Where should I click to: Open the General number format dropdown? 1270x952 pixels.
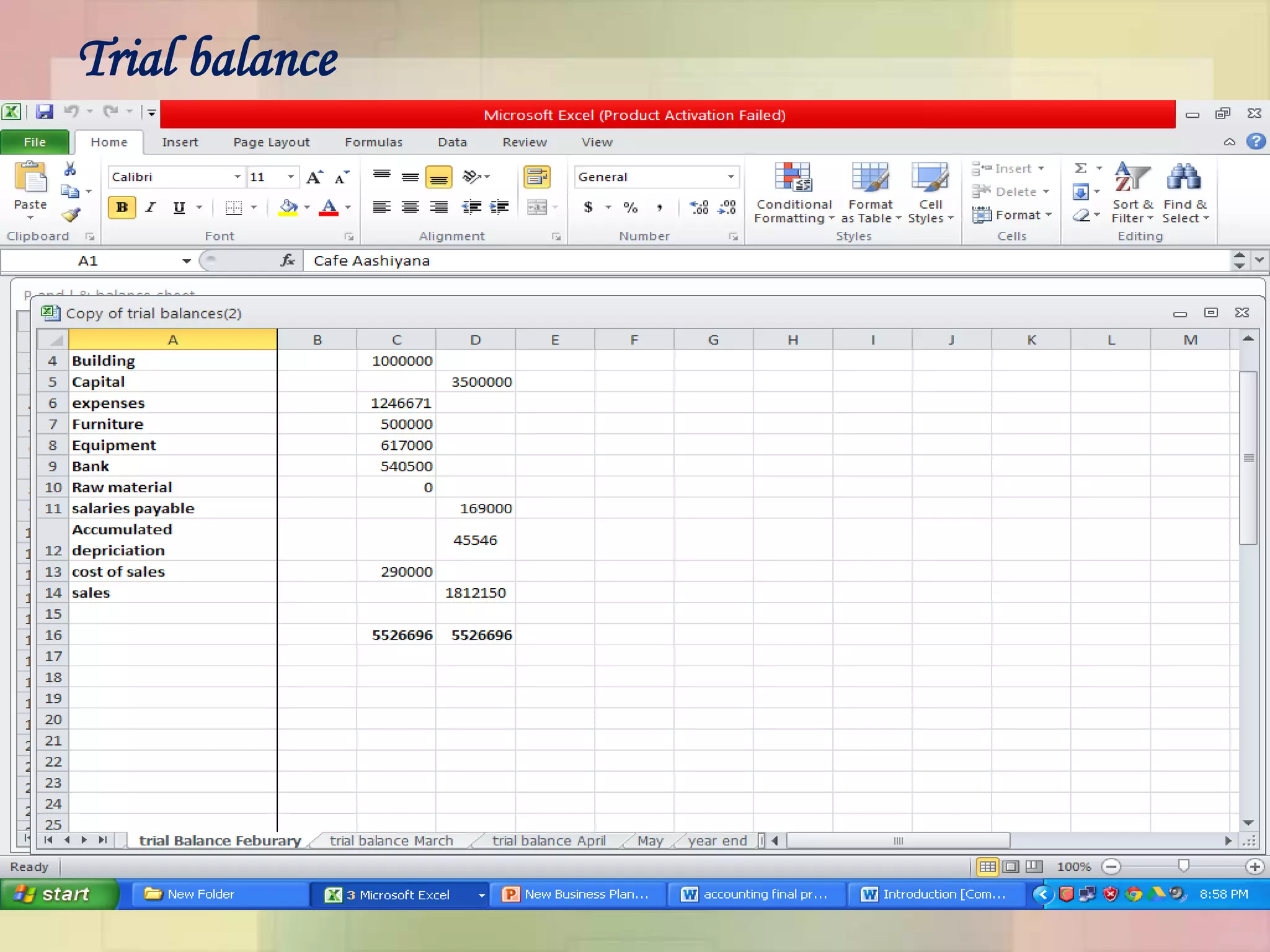coord(730,177)
